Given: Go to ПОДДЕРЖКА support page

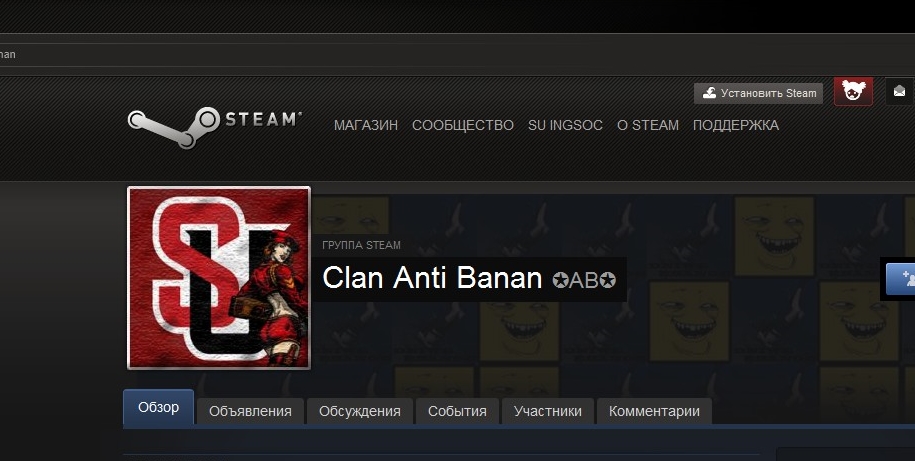Looking at the screenshot, I should pos(735,125).
